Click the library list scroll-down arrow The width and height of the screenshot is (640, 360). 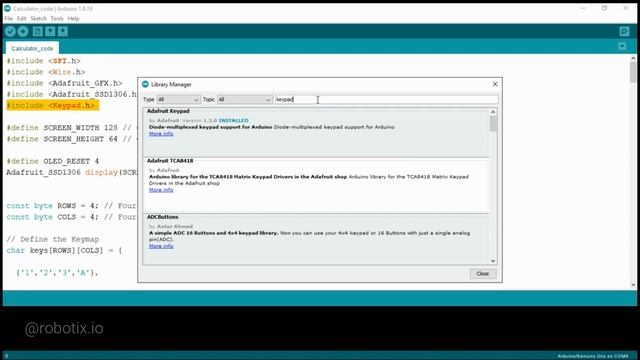[493, 260]
